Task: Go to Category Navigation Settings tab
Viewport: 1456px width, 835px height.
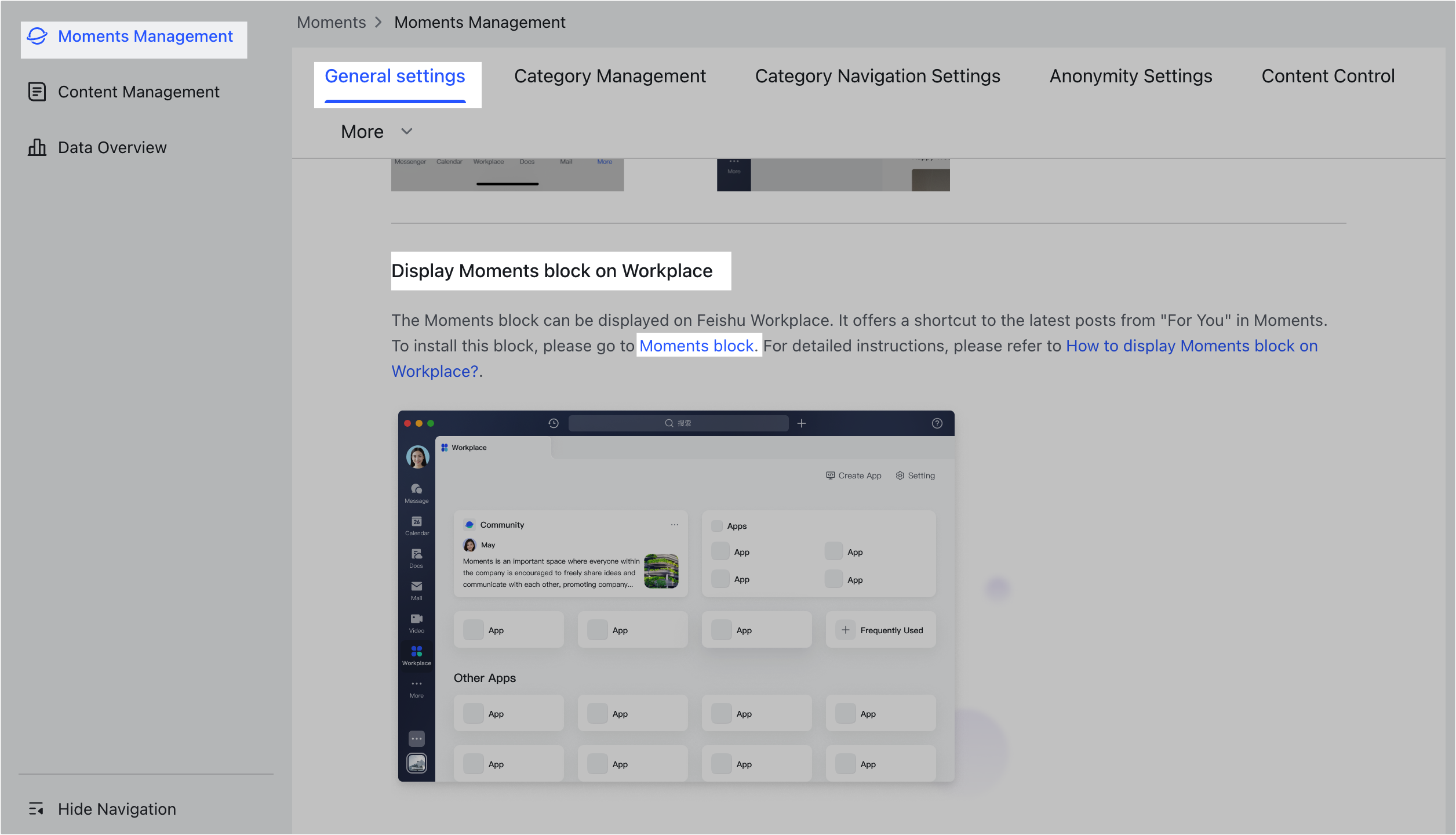Action: click(877, 76)
